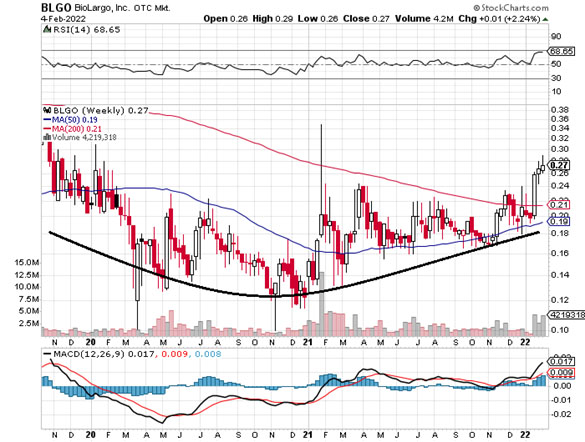Select the High 0.29 value
Screen dimensions: 585x442
273,19
